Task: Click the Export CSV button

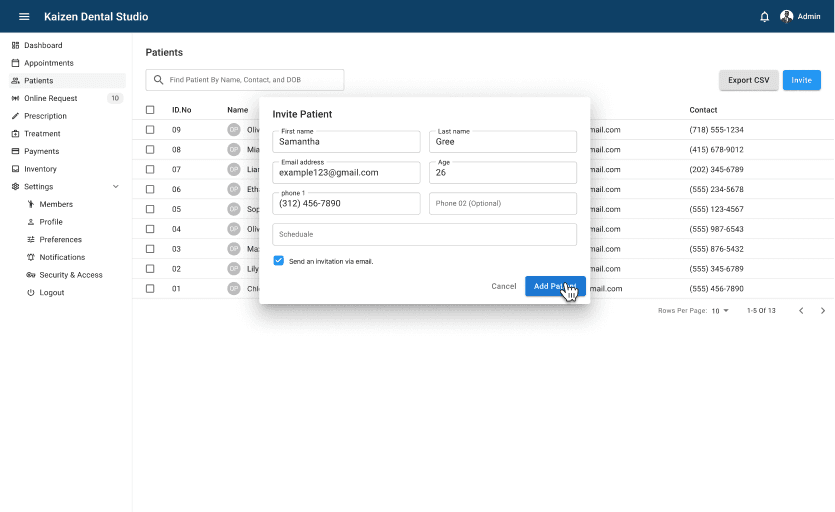Action: 748,80
